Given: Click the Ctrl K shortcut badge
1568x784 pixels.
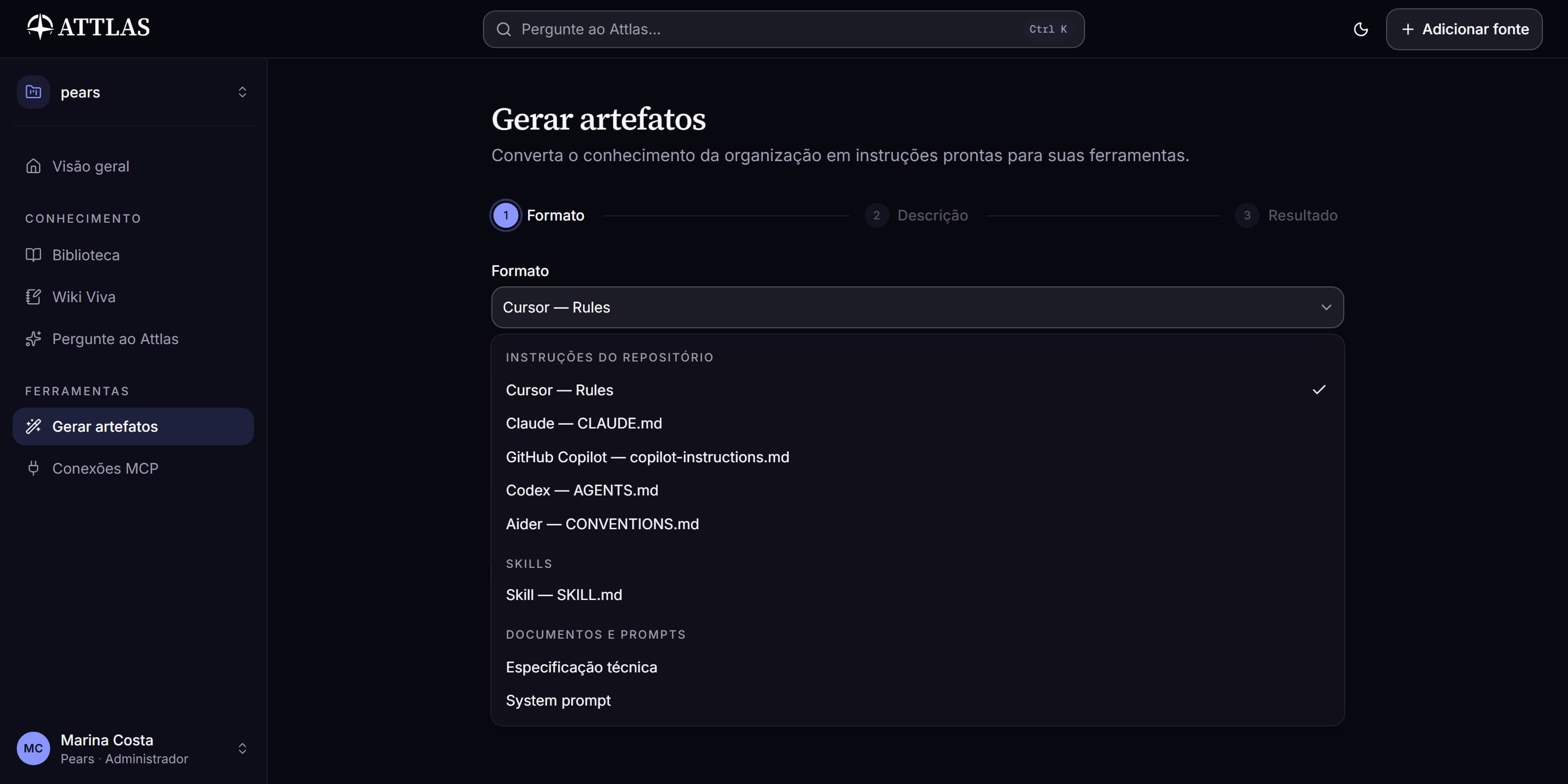Looking at the screenshot, I should [1048, 29].
